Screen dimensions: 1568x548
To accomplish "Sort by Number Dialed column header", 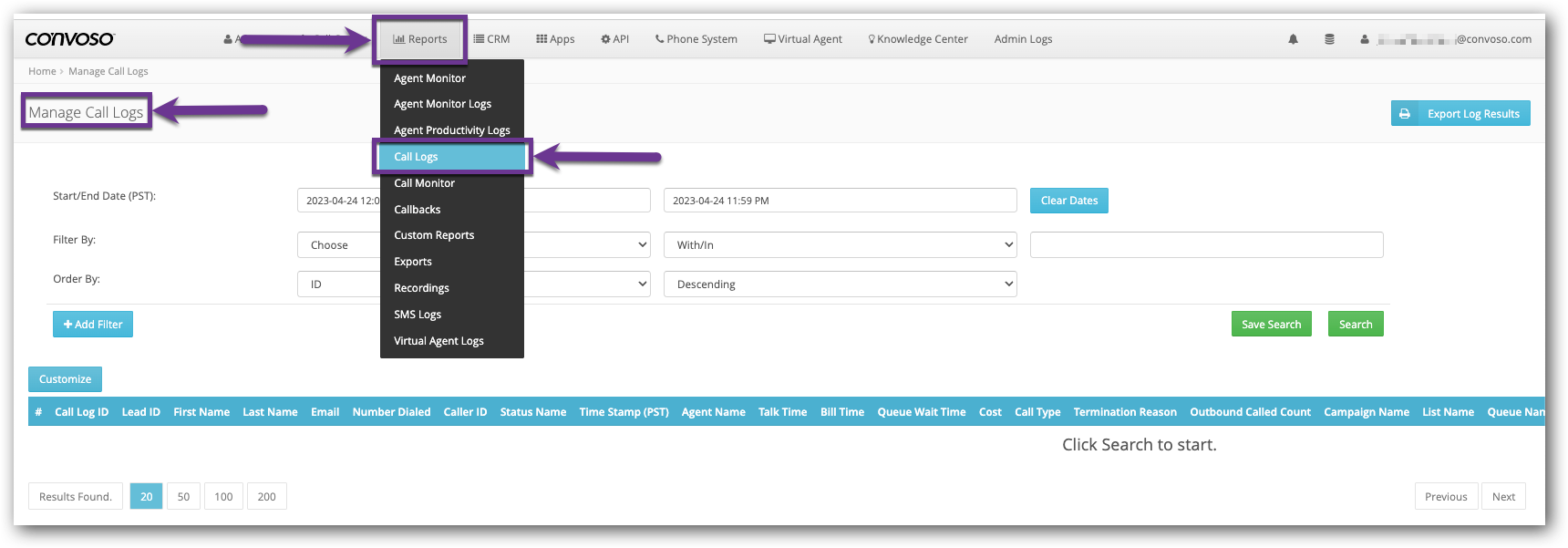I will 392,412.
